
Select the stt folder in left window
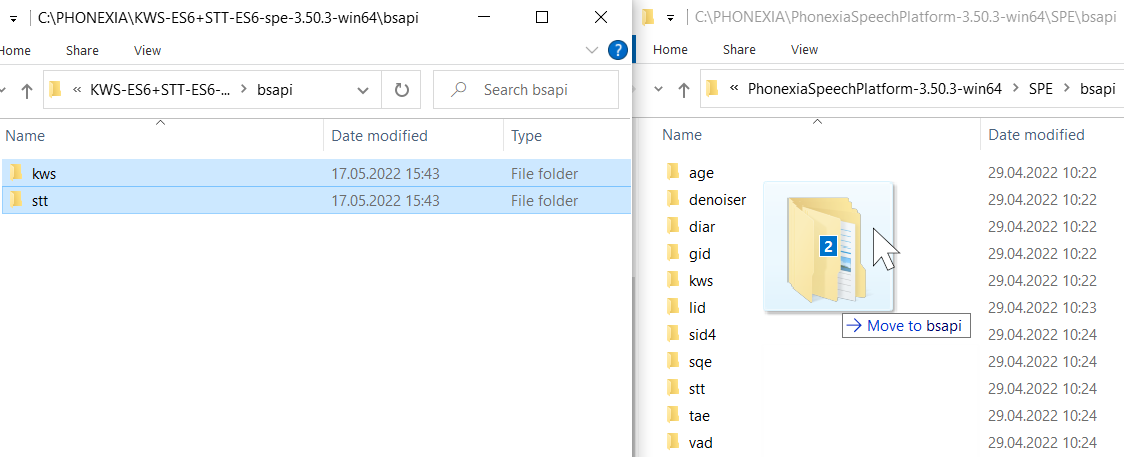pos(316,201)
